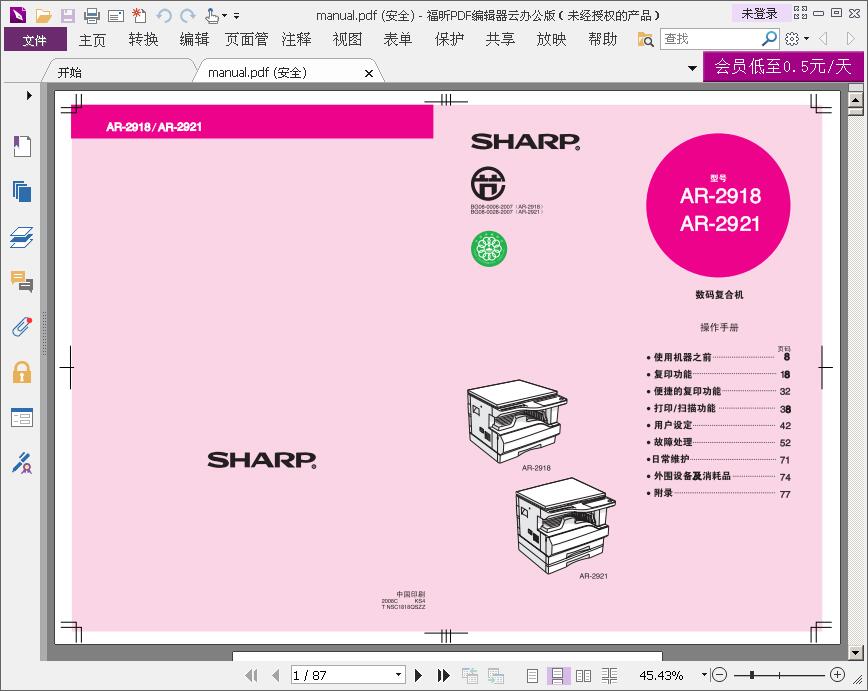Click the 未登录 login button
Viewport: 868px width, 691px height.
[x=759, y=13]
